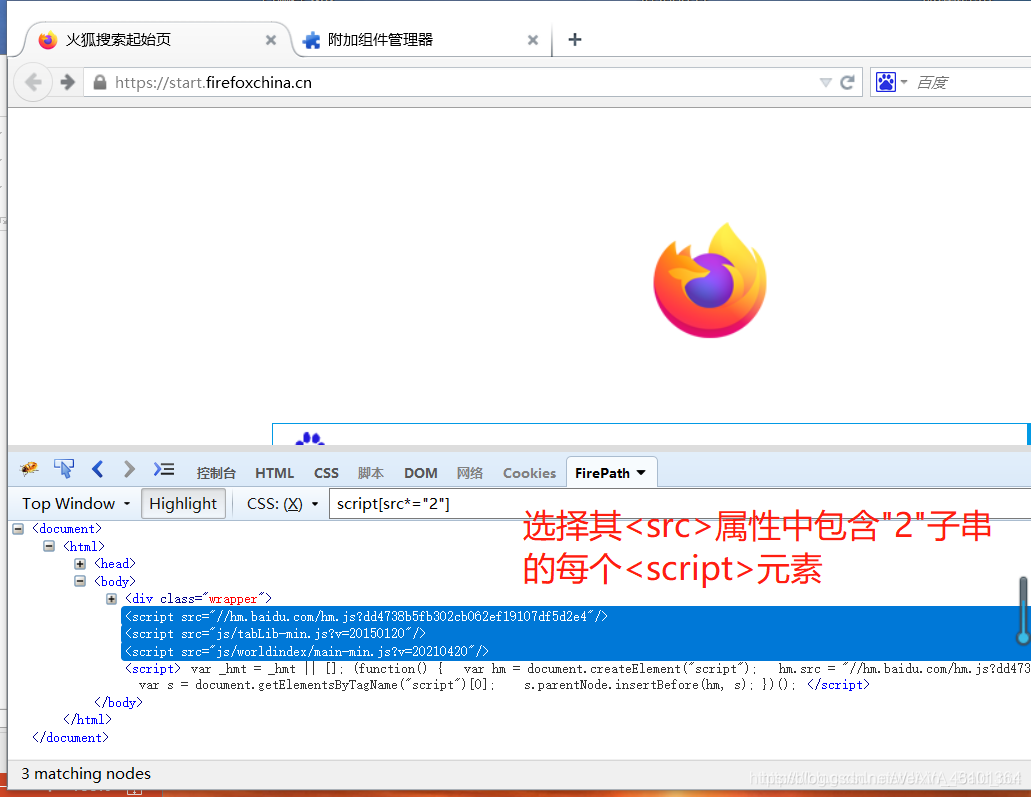
Task: Select the tabLib-min.js script node
Action: tap(275, 633)
